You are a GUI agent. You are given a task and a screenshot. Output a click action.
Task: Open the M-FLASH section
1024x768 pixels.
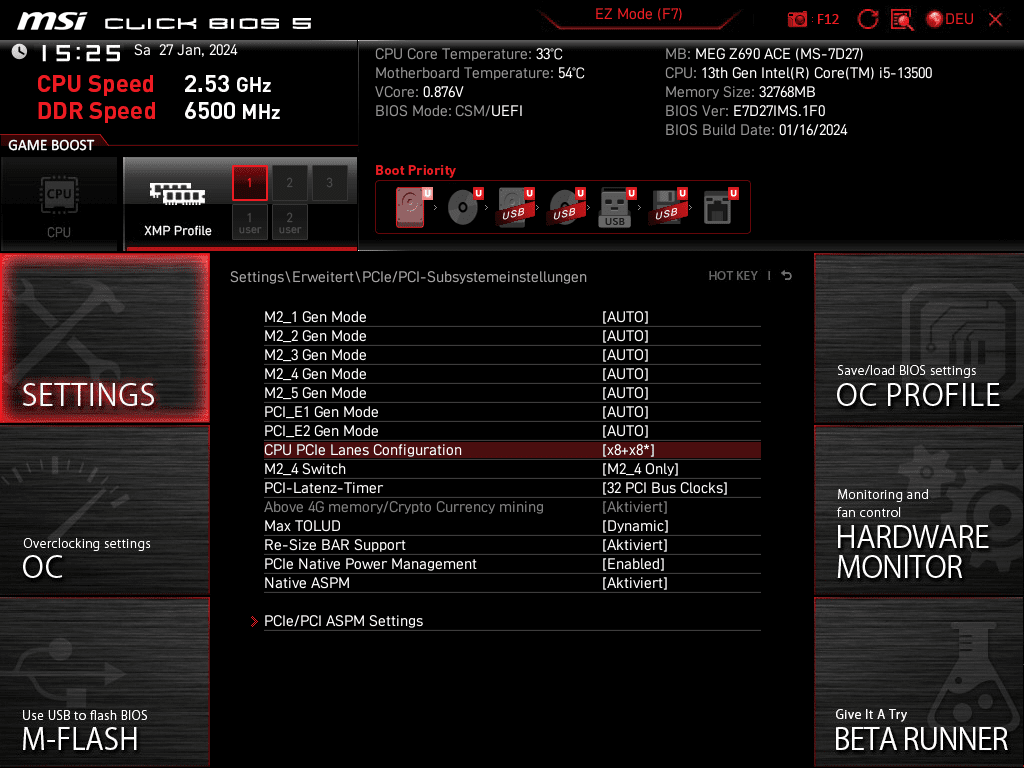(x=104, y=682)
